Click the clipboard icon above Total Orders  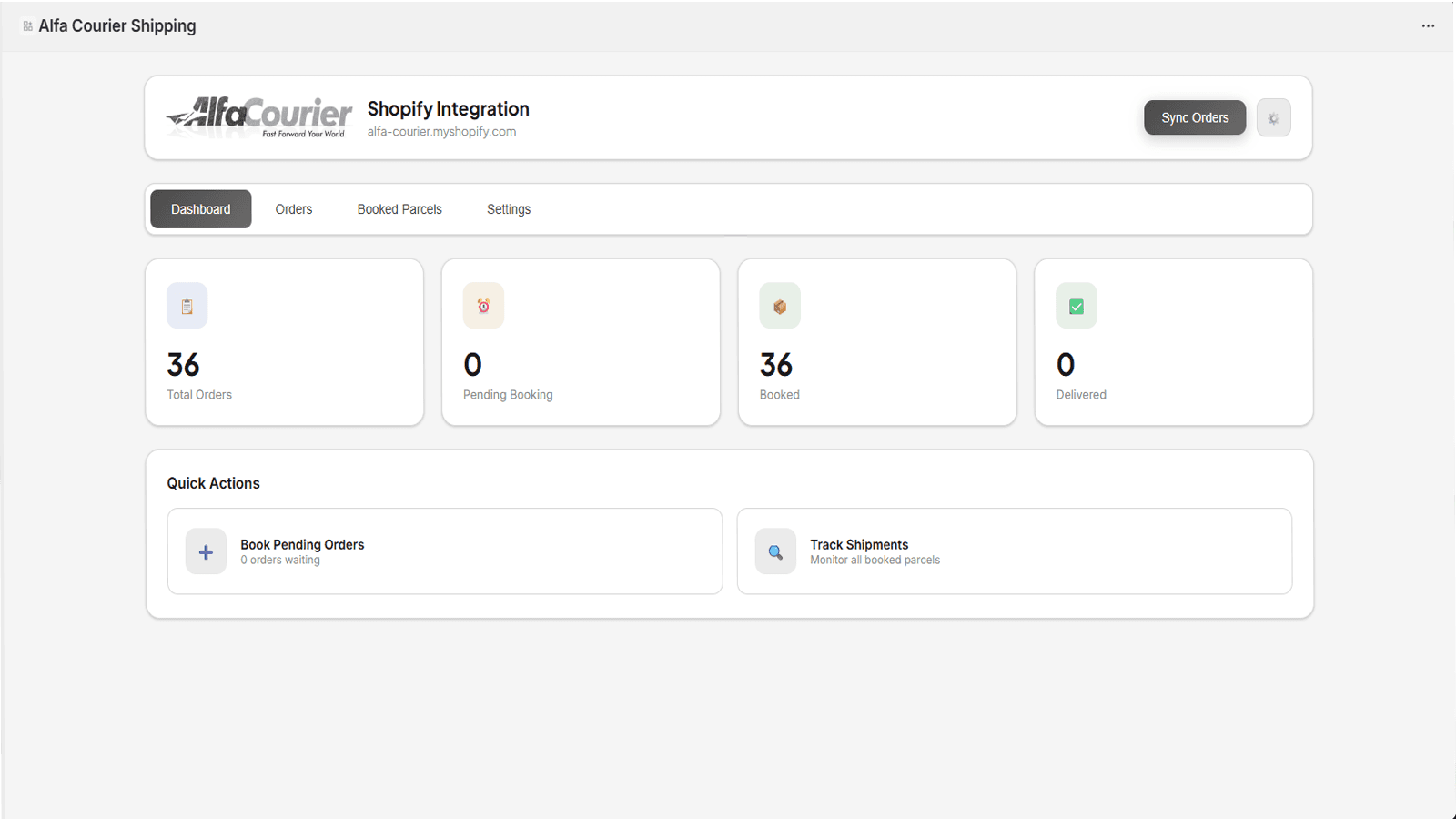[187, 306]
